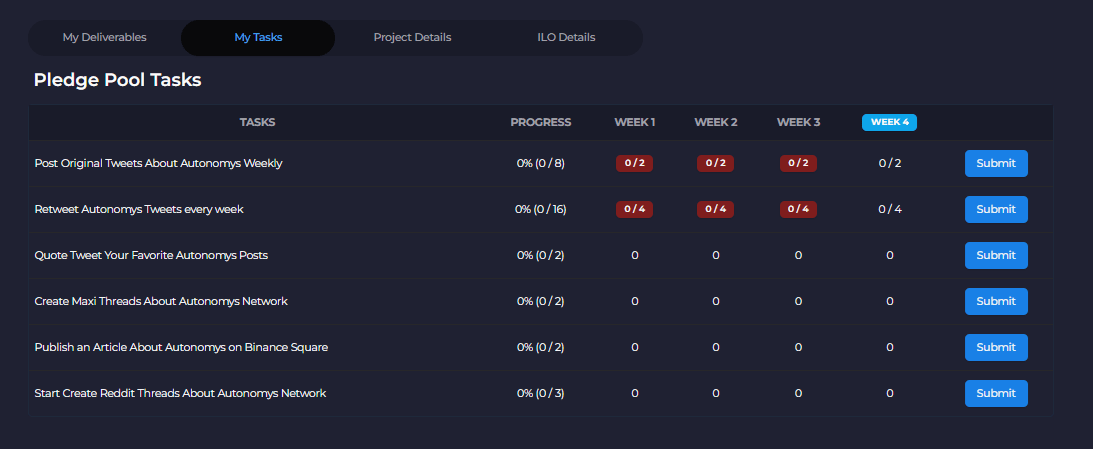Click the Pledge Pool Tasks heading
1093x449 pixels.
(117, 80)
